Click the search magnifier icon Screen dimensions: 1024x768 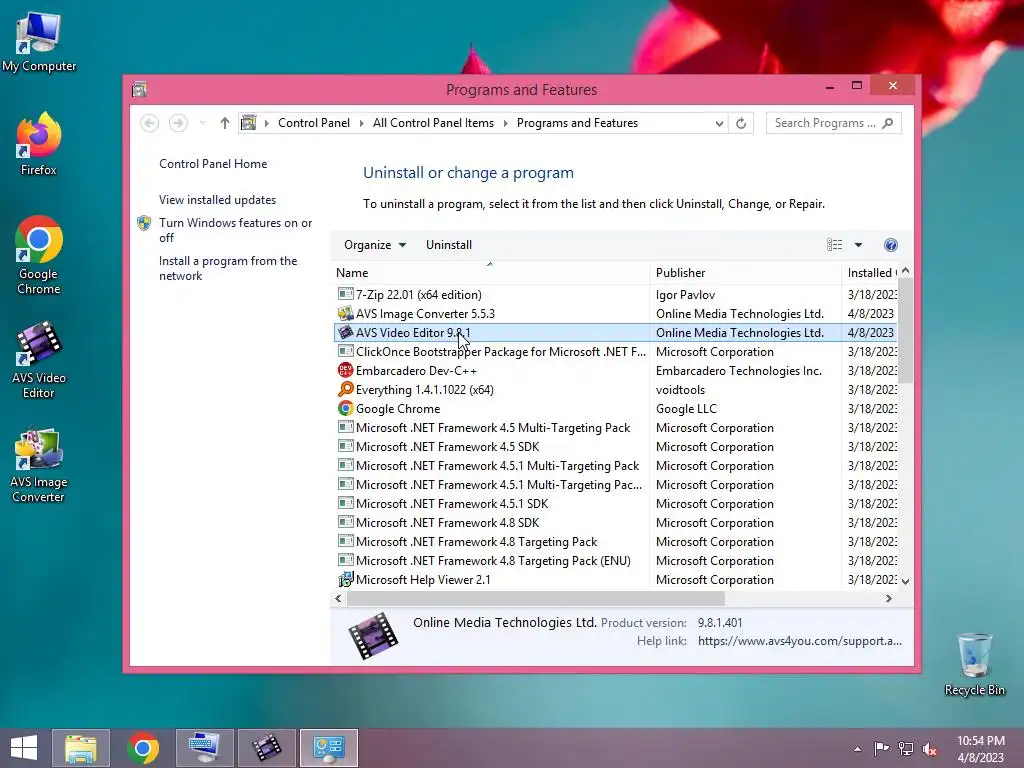[x=888, y=123]
